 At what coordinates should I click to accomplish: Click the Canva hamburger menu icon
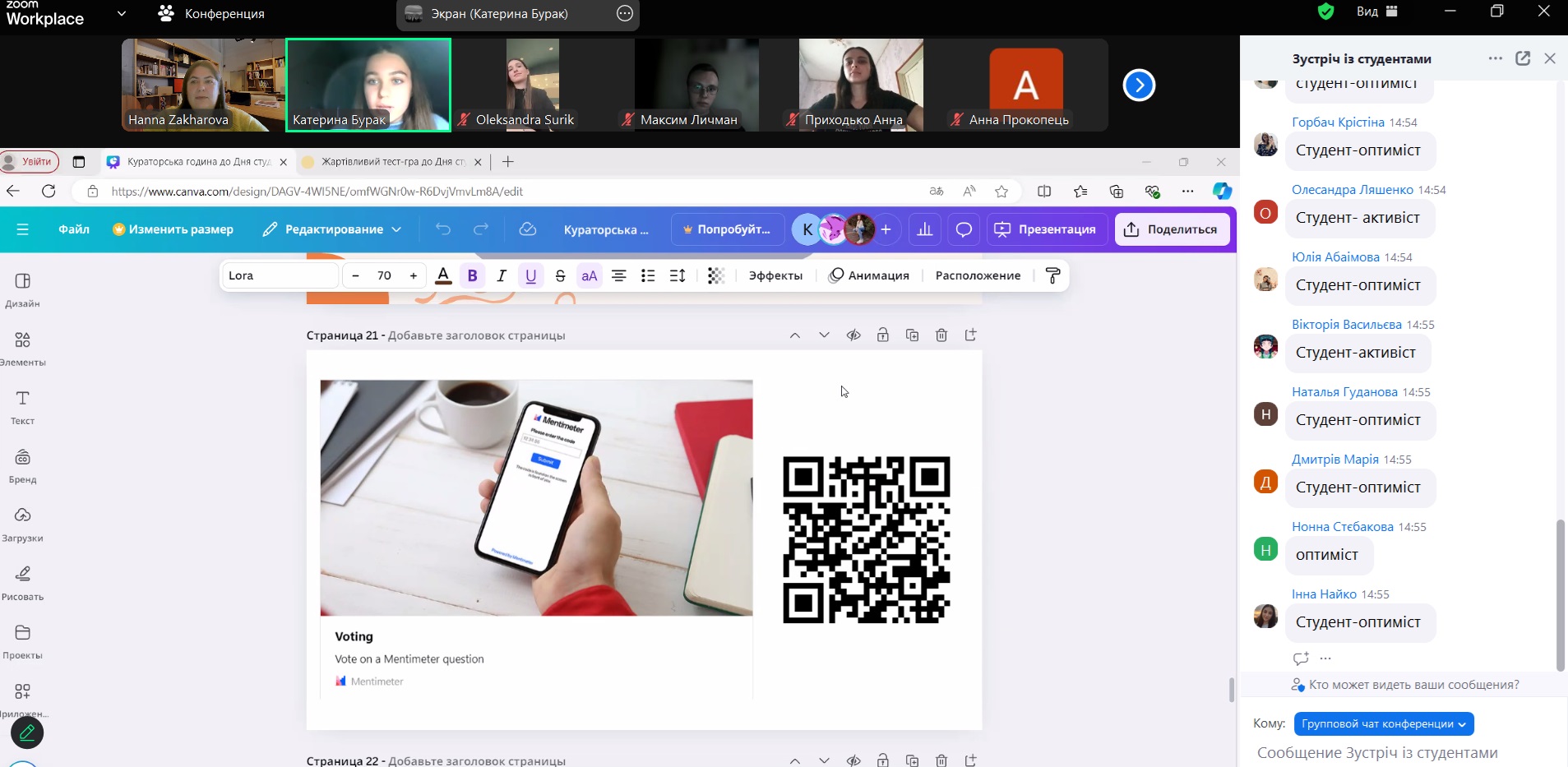(22, 229)
